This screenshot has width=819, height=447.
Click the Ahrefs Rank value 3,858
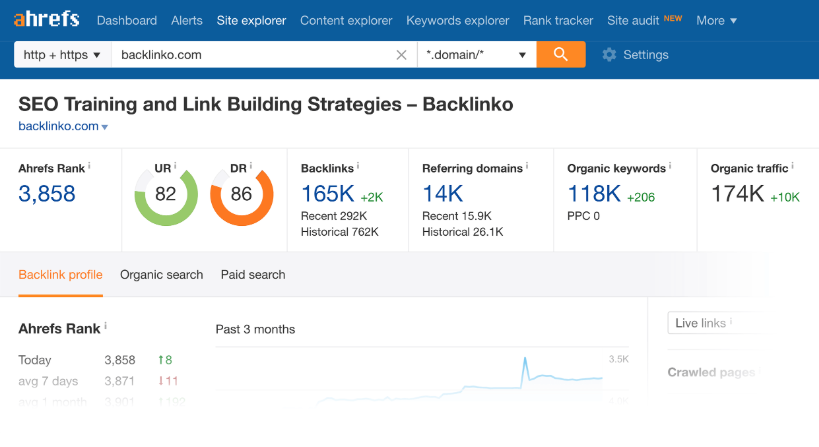tap(47, 194)
